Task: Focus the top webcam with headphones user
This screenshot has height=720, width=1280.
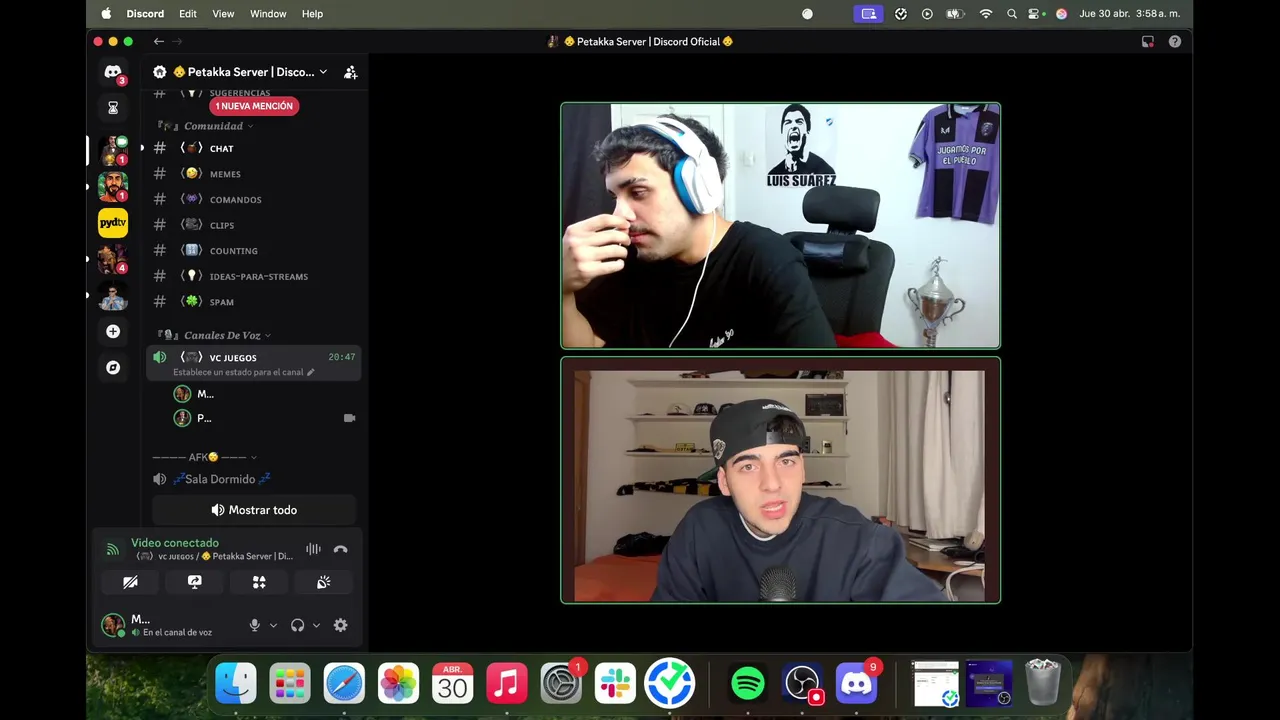Action: [780, 226]
